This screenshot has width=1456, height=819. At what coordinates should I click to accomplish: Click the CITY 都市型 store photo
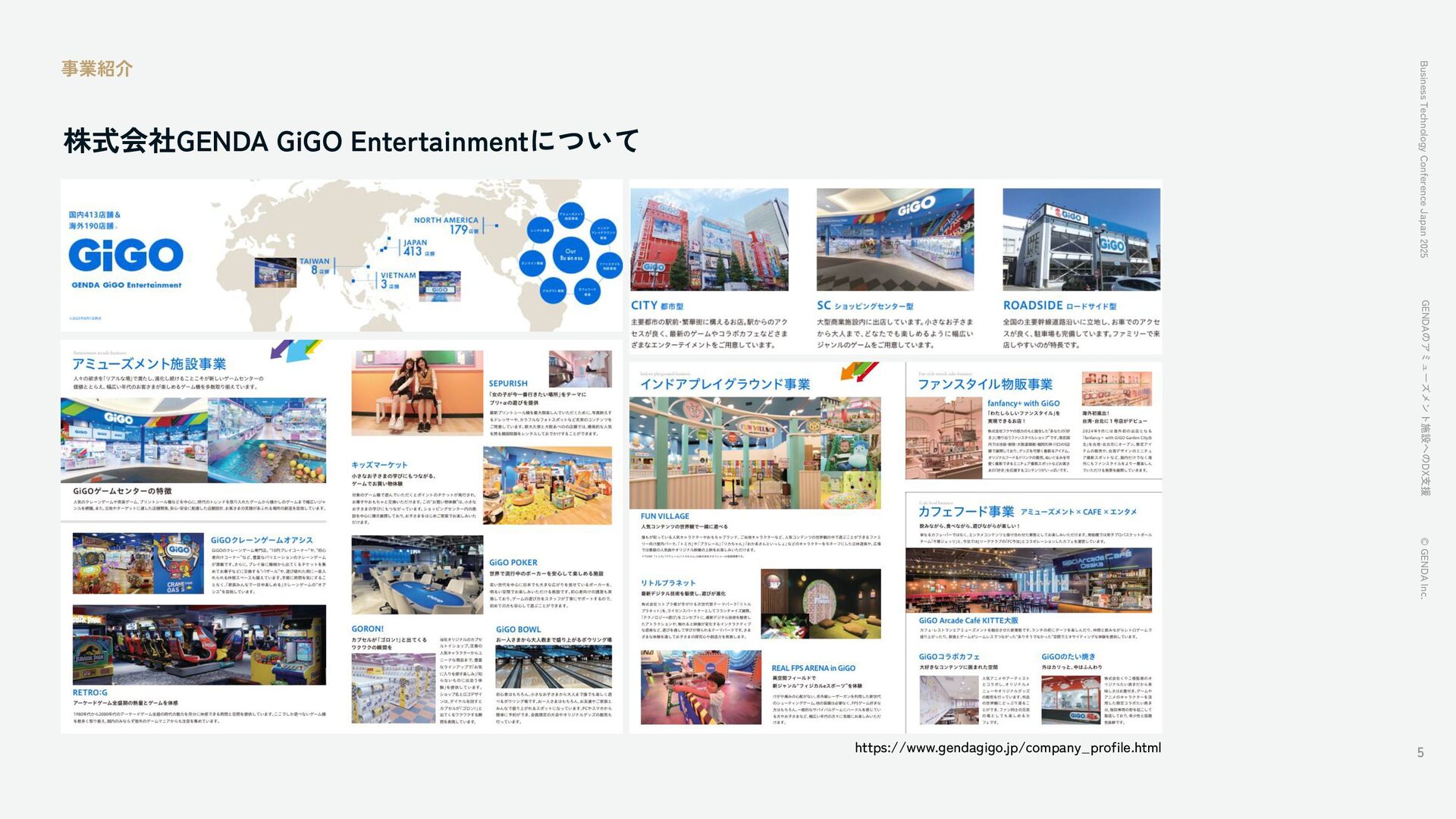709,240
